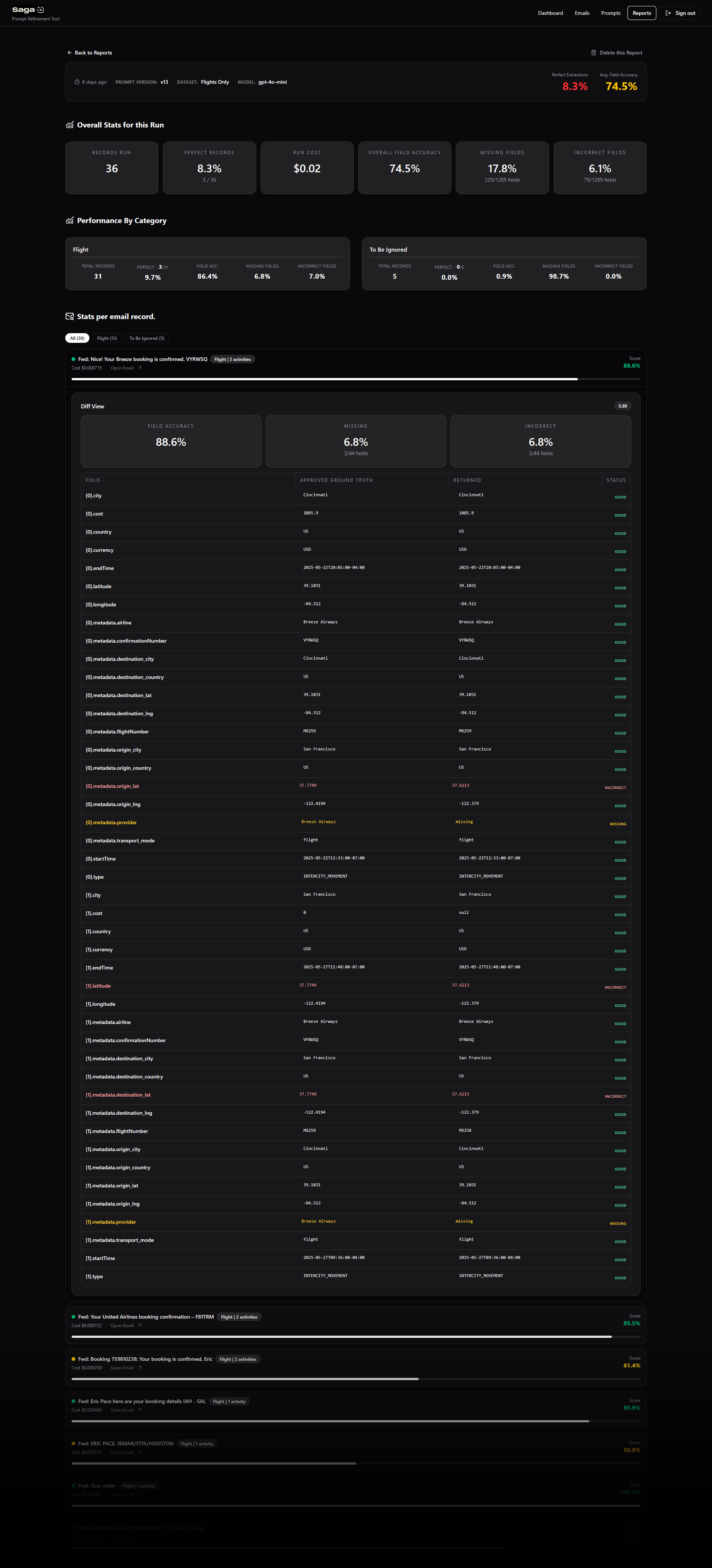
Task: Filter records by Flight (31)
Action: point(107,338)
